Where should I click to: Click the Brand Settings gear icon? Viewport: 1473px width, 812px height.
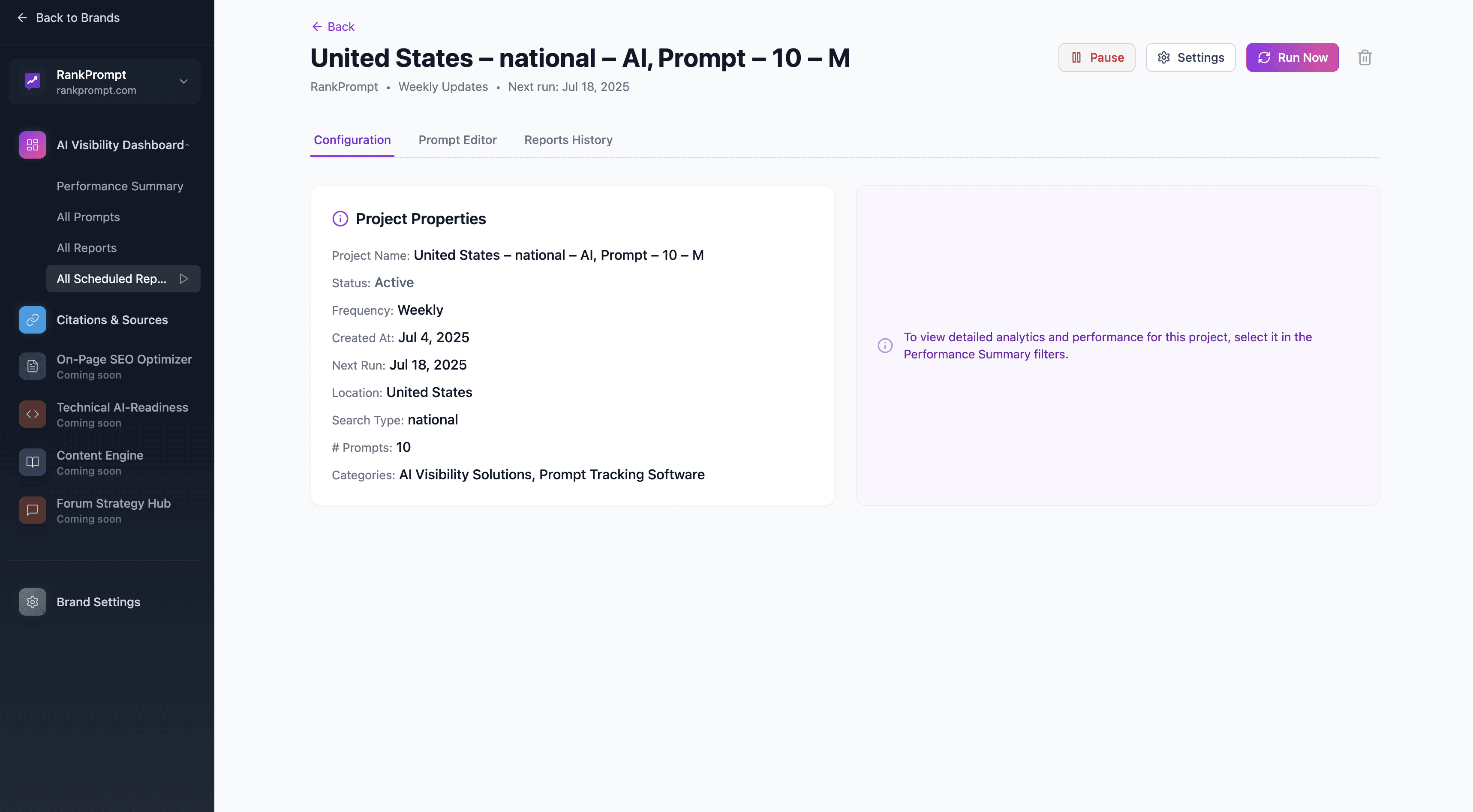coord(33,602)
